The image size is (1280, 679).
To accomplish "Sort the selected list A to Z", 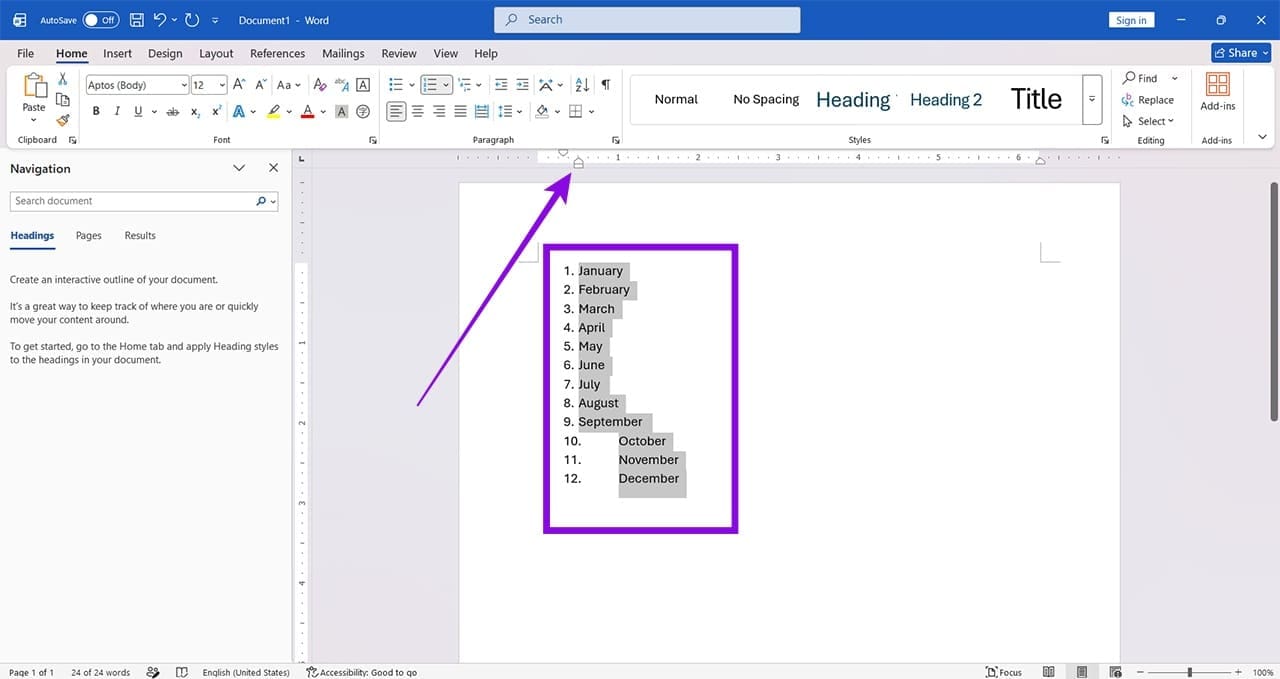I will pyautogui.click(x=581, y=85).
